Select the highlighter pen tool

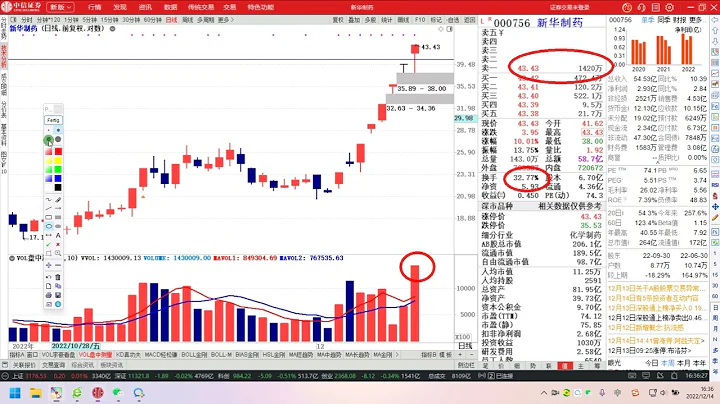[x=58, y=200]
